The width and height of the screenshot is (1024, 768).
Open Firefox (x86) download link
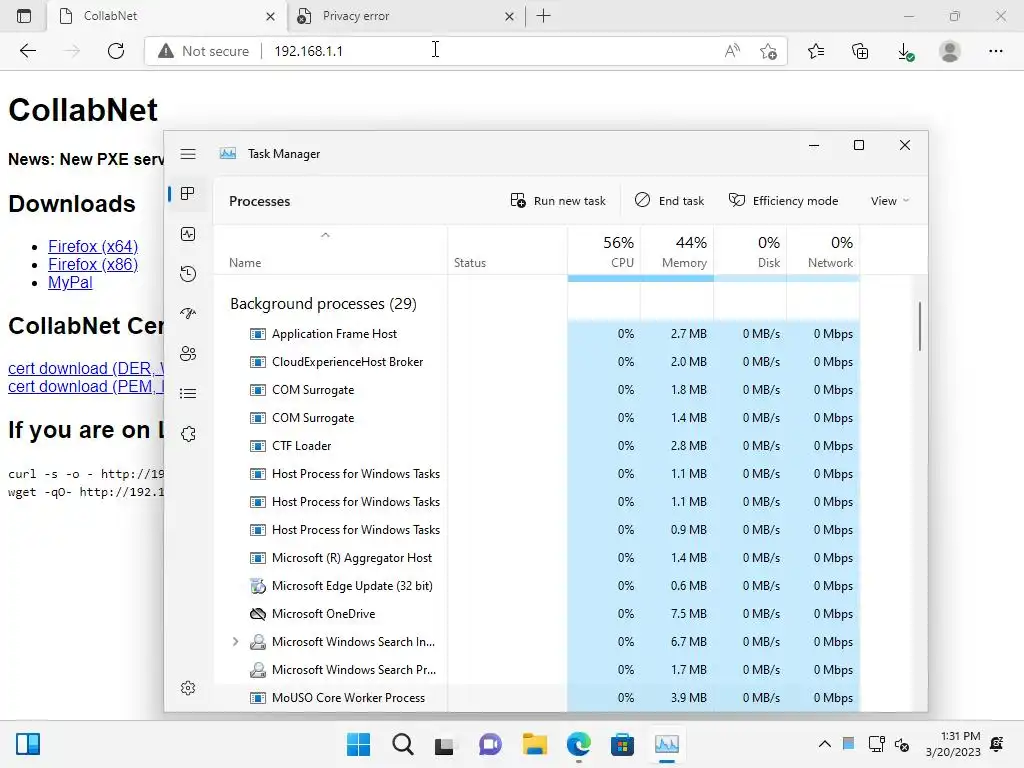point(93,264)
